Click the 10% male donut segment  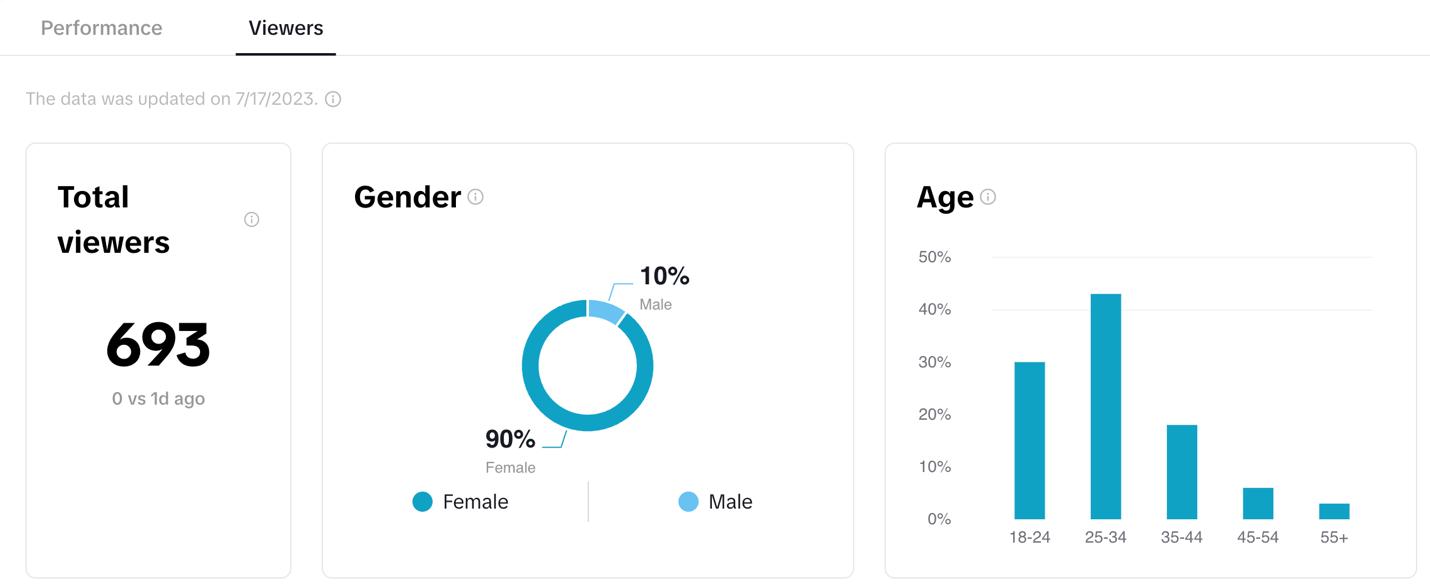tap(606, 311)
